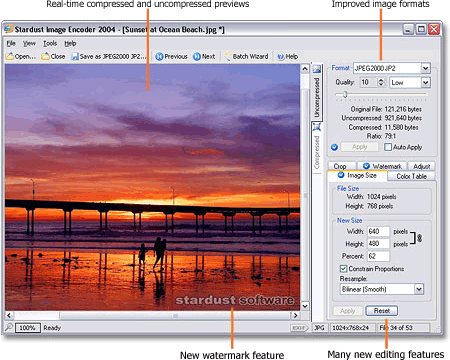Click the sunset image preview
This screenshot has width=450, height=360.
(x=152, y=187)
